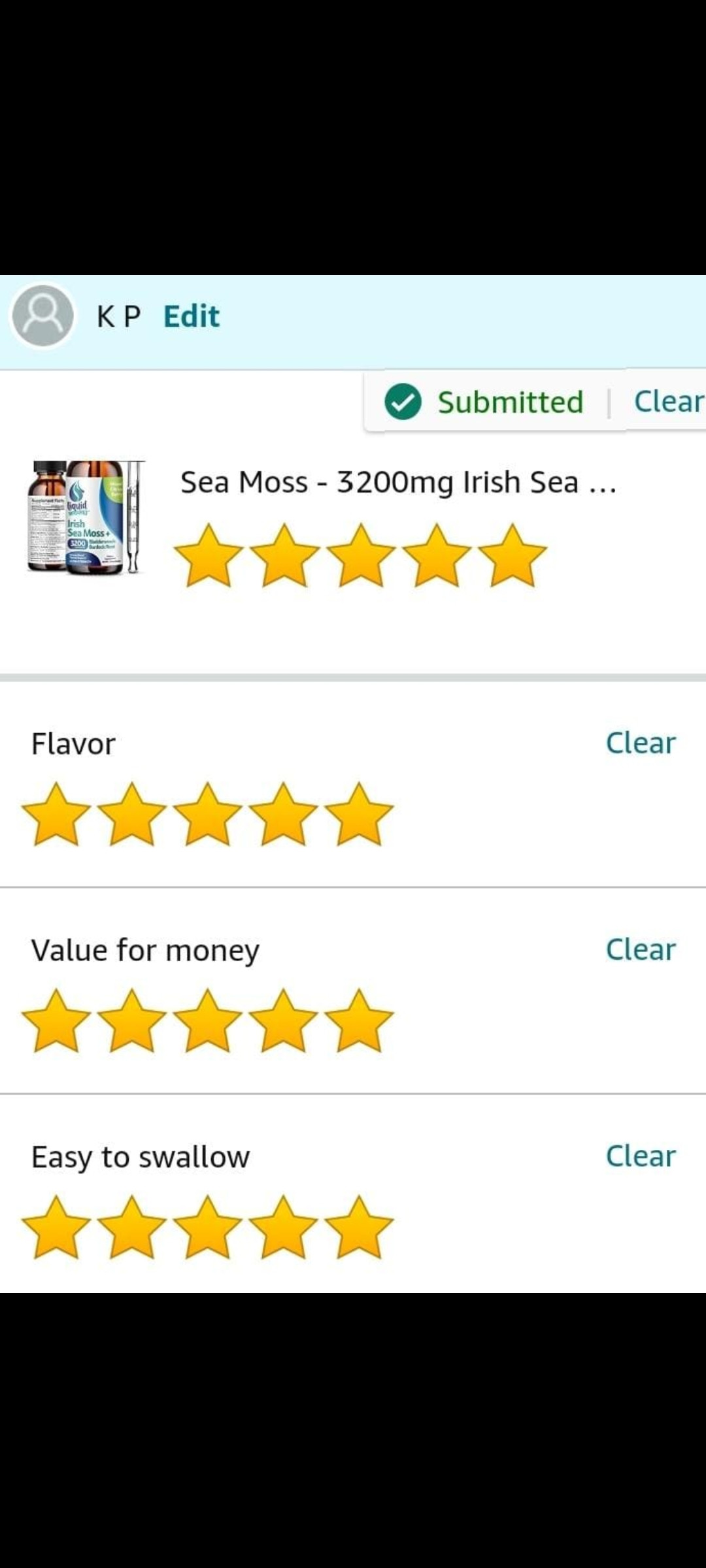This screenshot has height=1568, width=706.
Task: Give Value for money five stars
Action: (x=359, y=1021)
